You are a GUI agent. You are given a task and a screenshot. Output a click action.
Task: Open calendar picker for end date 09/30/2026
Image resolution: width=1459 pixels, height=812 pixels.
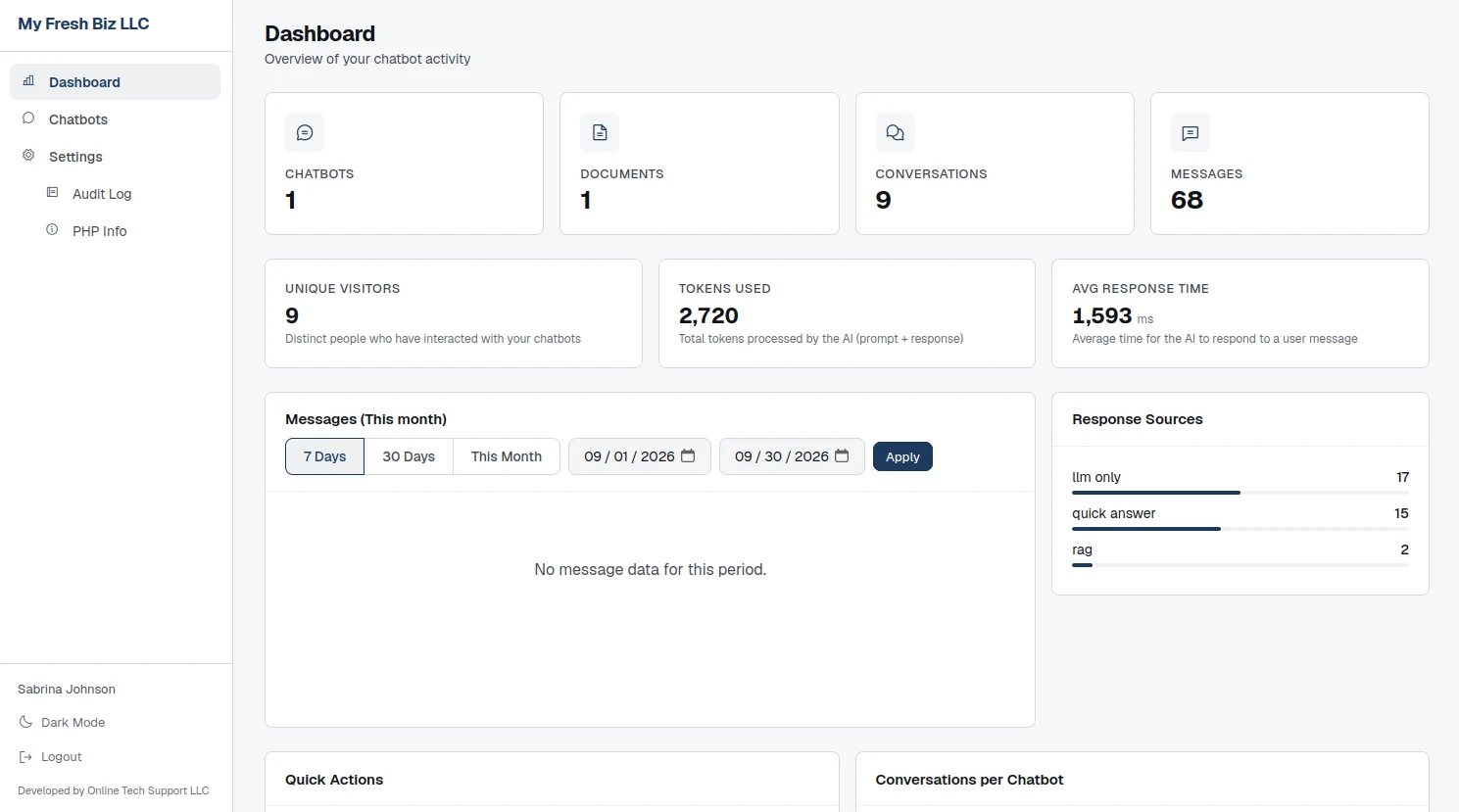(842, 456)
